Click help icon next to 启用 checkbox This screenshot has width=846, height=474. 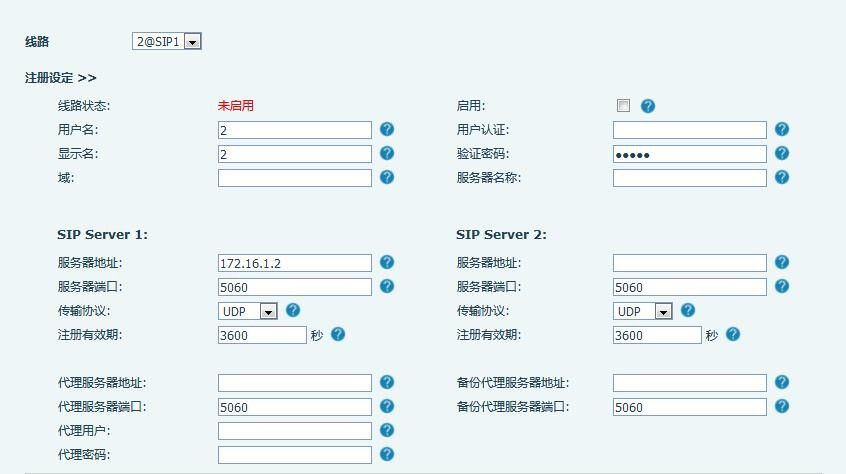coord(648,106)
